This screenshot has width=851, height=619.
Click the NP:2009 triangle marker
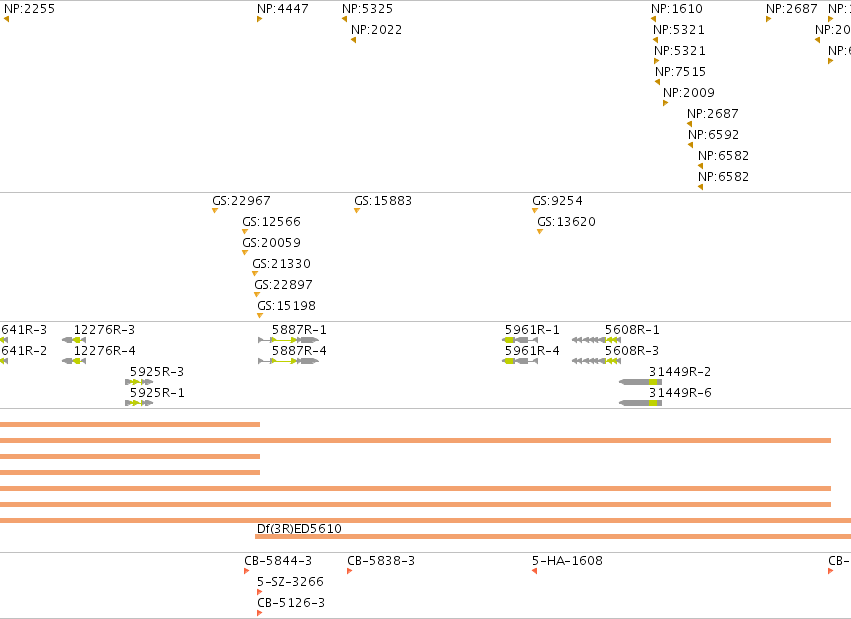click(x=665, y=103)
